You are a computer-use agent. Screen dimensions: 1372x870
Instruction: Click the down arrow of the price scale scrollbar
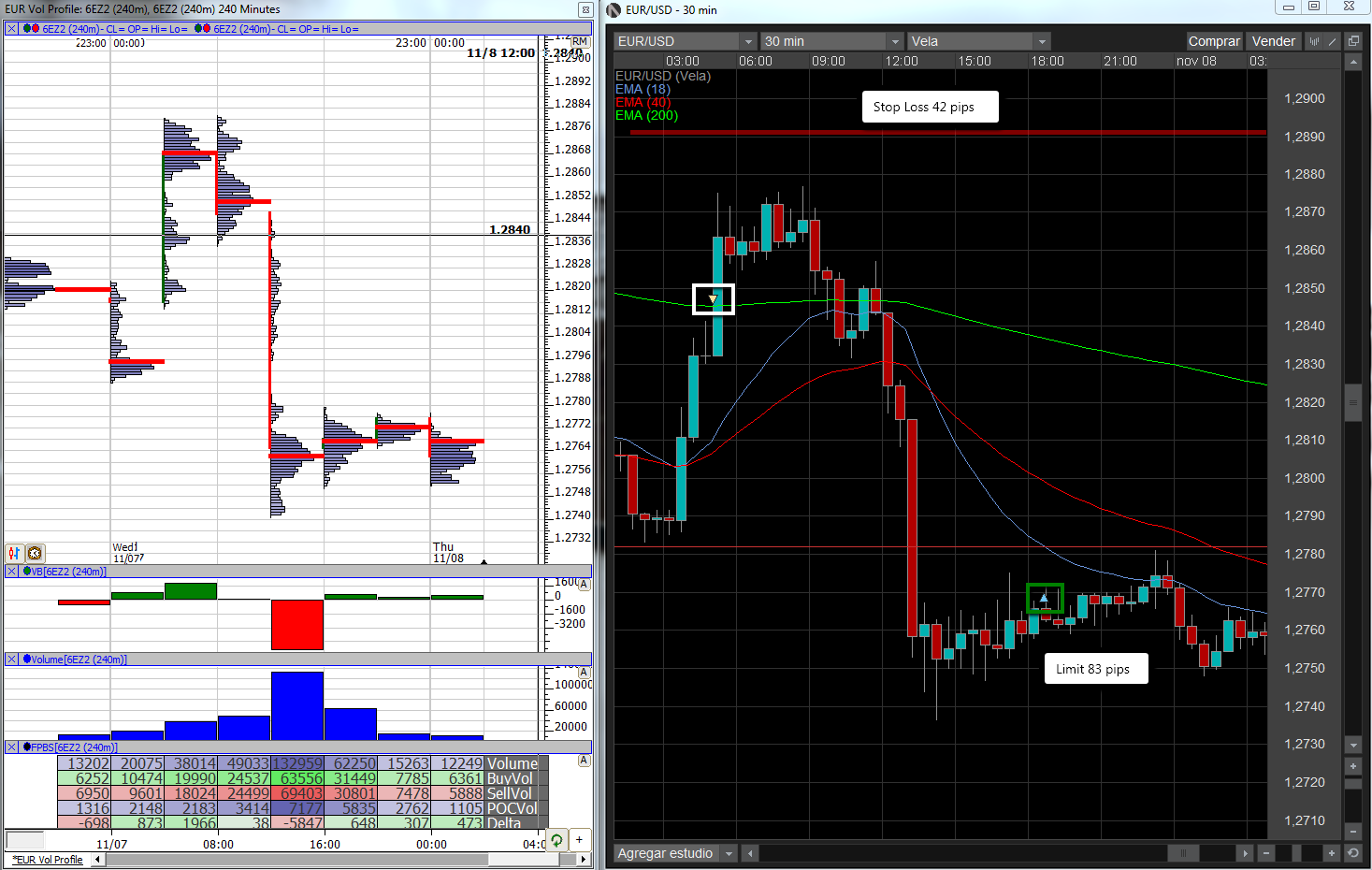click(x=1353, y=746)
